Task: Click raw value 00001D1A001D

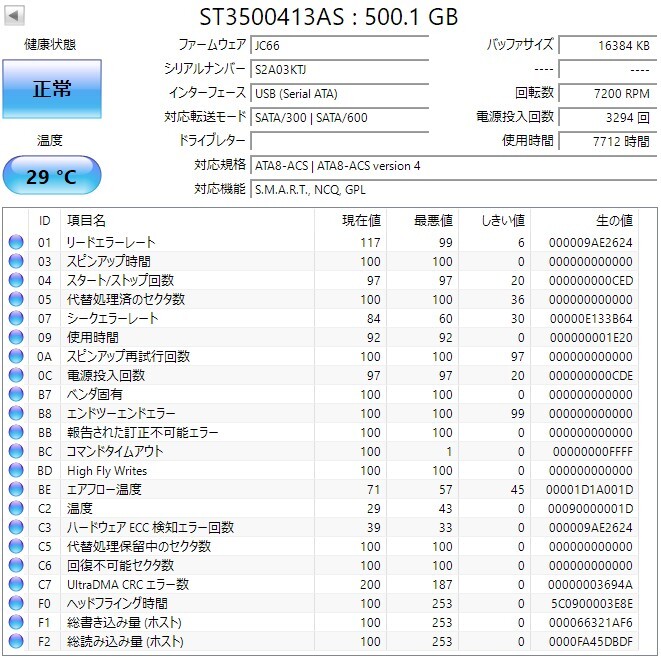Action: [x=589, y=489]
